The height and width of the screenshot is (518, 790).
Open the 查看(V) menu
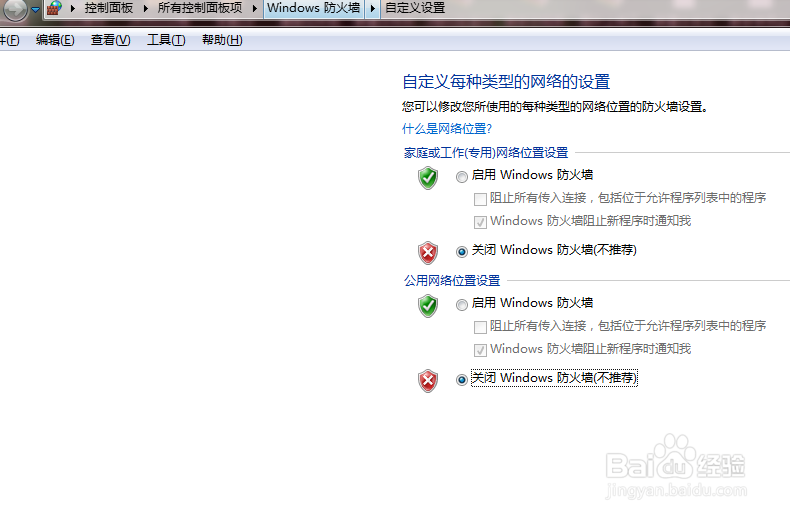(110, 40)
